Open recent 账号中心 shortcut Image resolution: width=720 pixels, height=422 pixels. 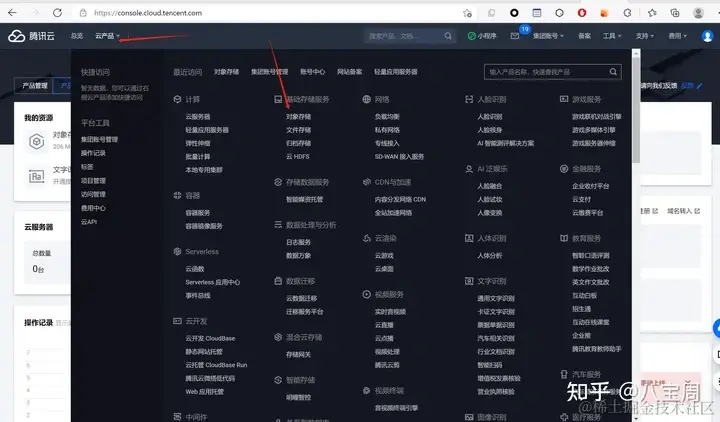coord(313,72)
